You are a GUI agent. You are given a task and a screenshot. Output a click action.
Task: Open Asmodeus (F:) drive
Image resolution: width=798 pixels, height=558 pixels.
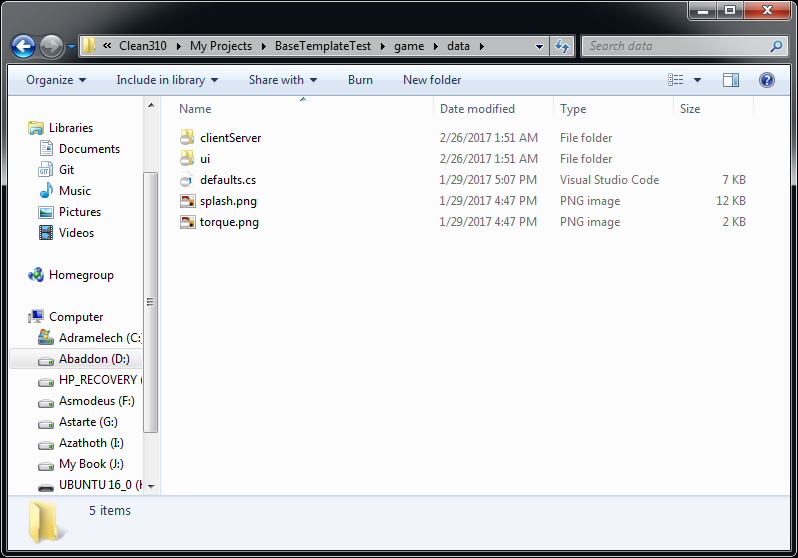coord(97,401)
